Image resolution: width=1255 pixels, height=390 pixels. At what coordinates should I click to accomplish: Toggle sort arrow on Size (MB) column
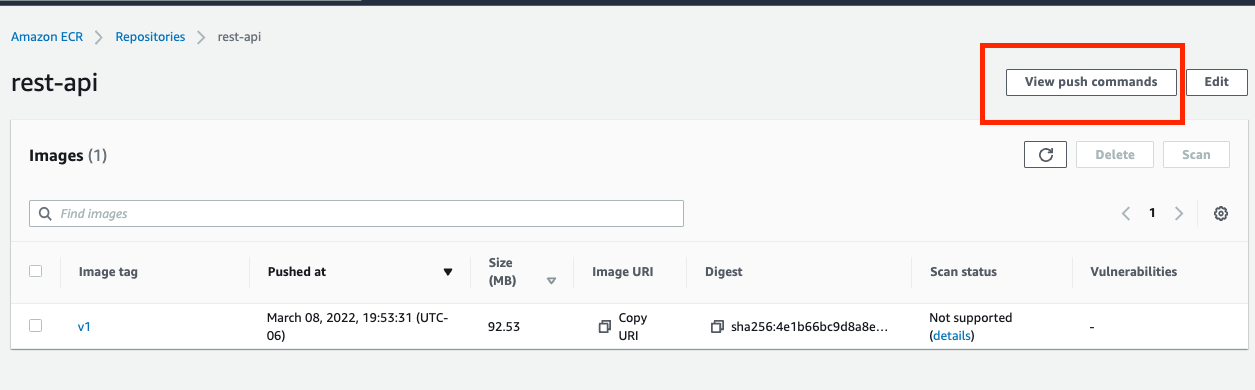(x=551, y=281)
